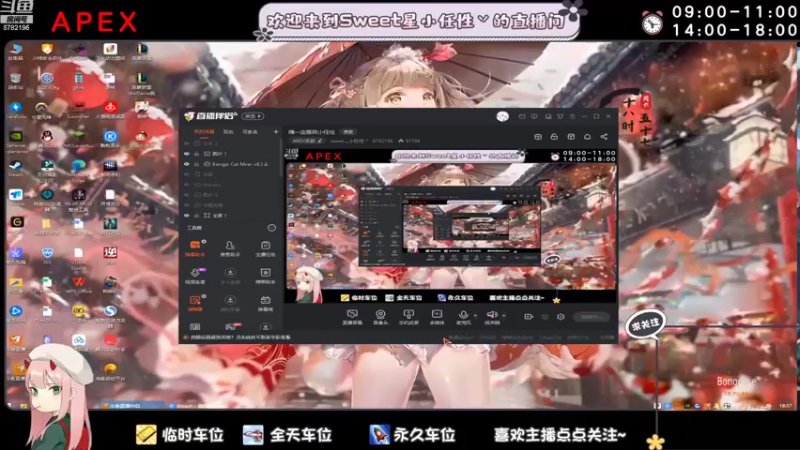Toggle lock on Bongo Cat Mver source
The width and height of the screenshot is (800, 450).
point(196,164)
